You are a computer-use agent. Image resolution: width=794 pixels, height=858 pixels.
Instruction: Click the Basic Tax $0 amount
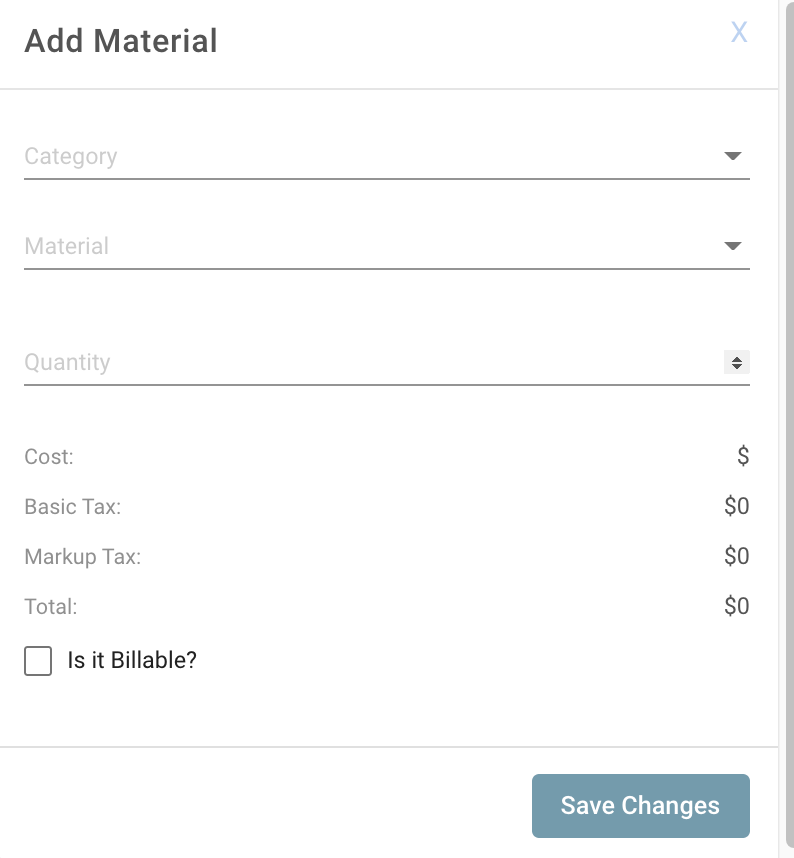click(737, 507)
